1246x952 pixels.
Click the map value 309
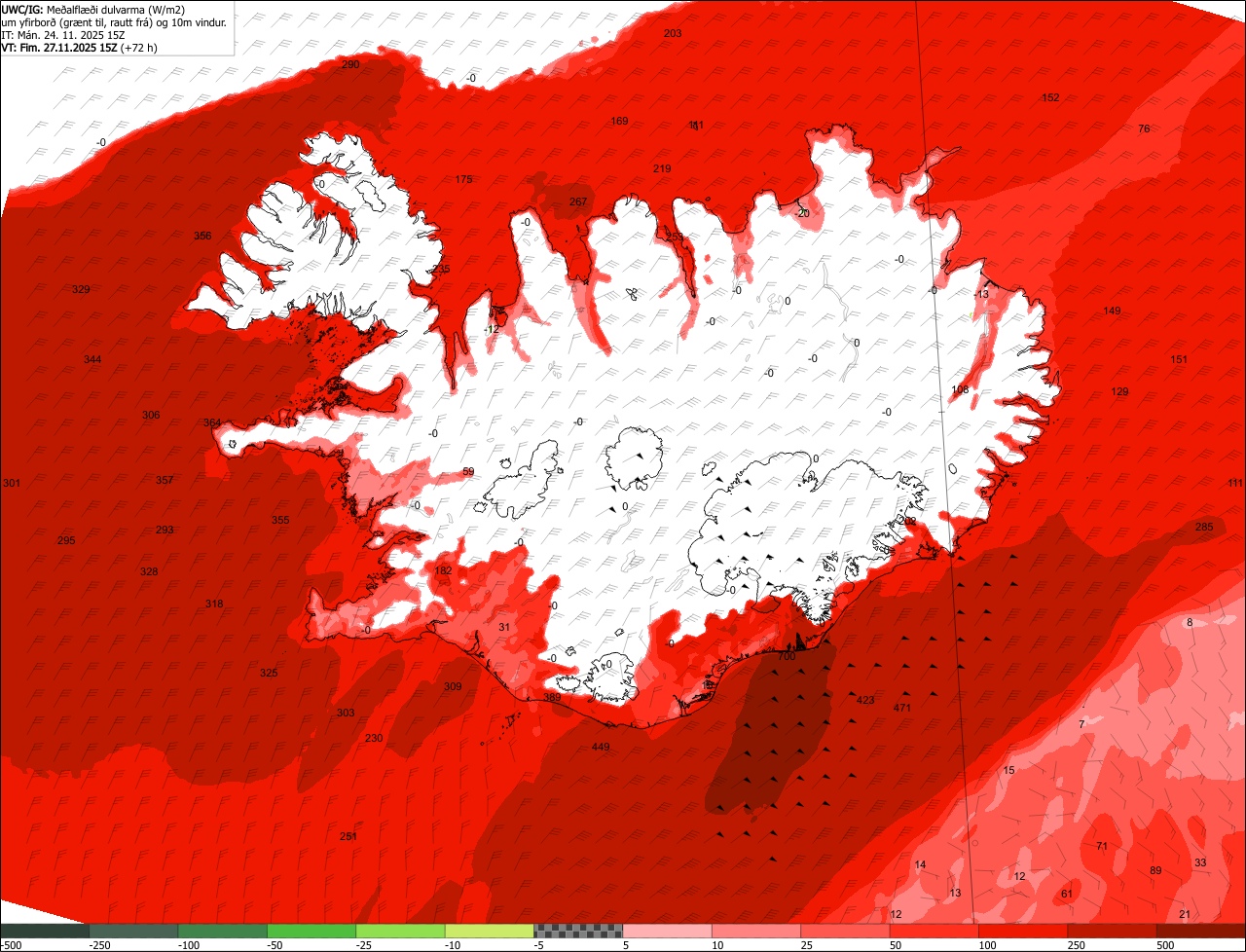pos(453,686)
